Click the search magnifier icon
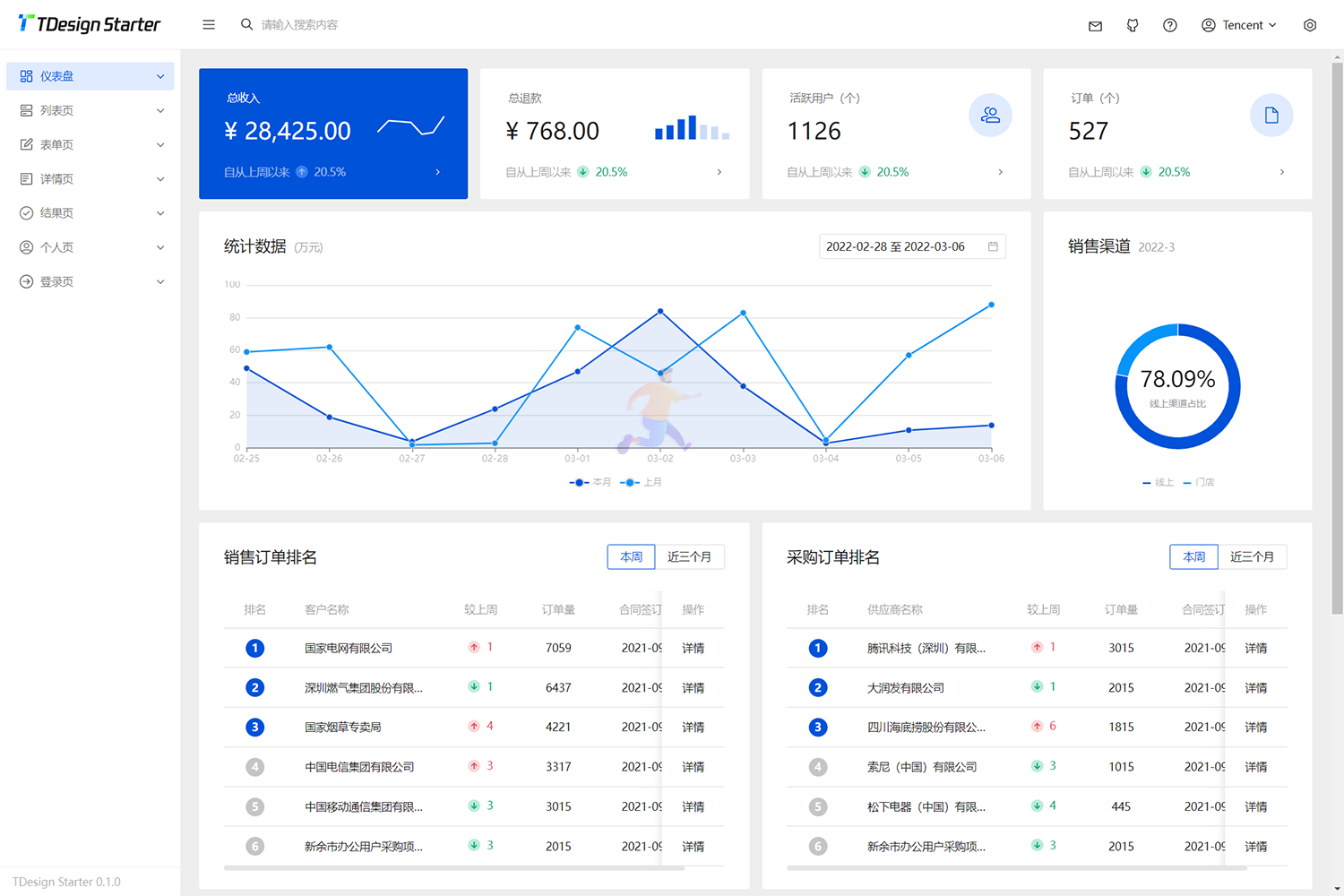Viewport: 1344px width, 896px height. pos(246,24)
